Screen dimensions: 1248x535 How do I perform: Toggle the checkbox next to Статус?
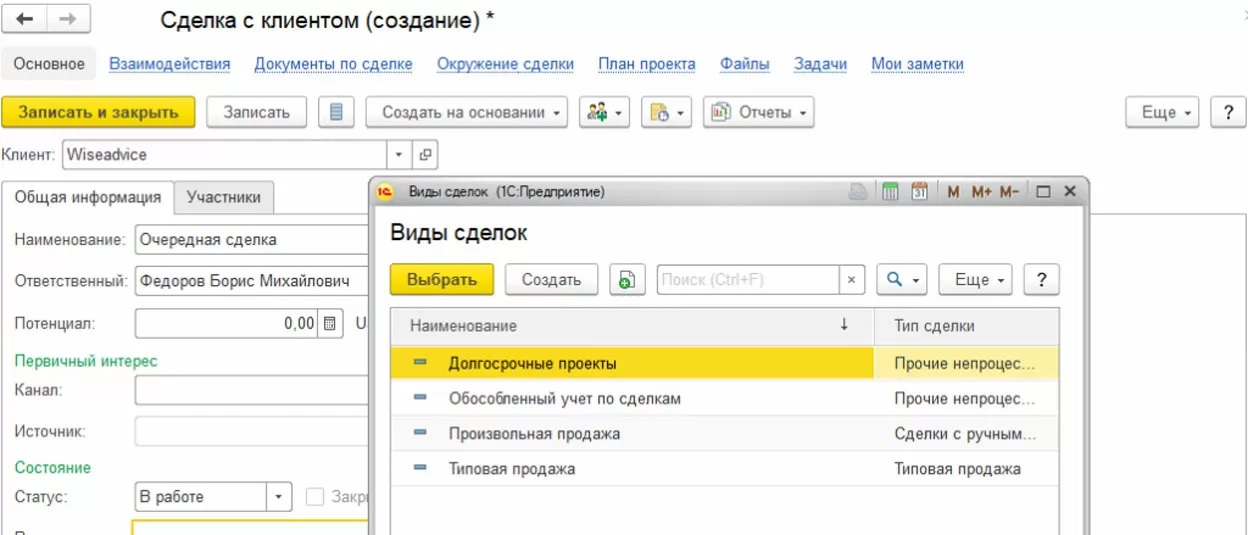(x=315, y=497)
